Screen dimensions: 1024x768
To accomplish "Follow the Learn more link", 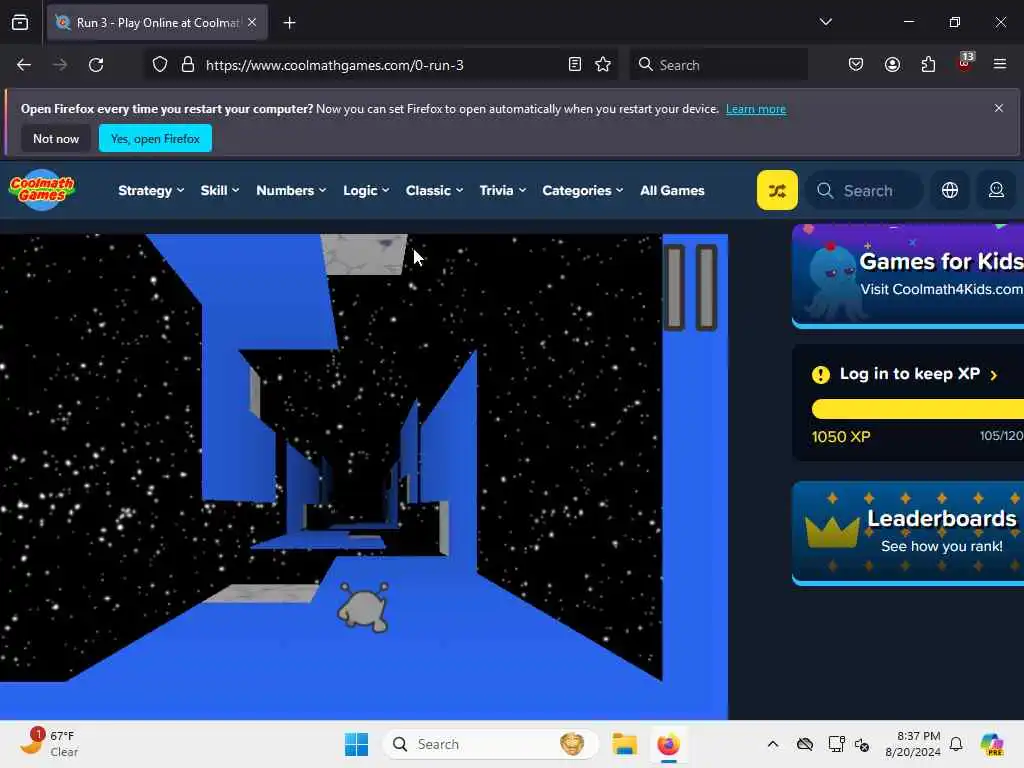I will click(756, 109).
